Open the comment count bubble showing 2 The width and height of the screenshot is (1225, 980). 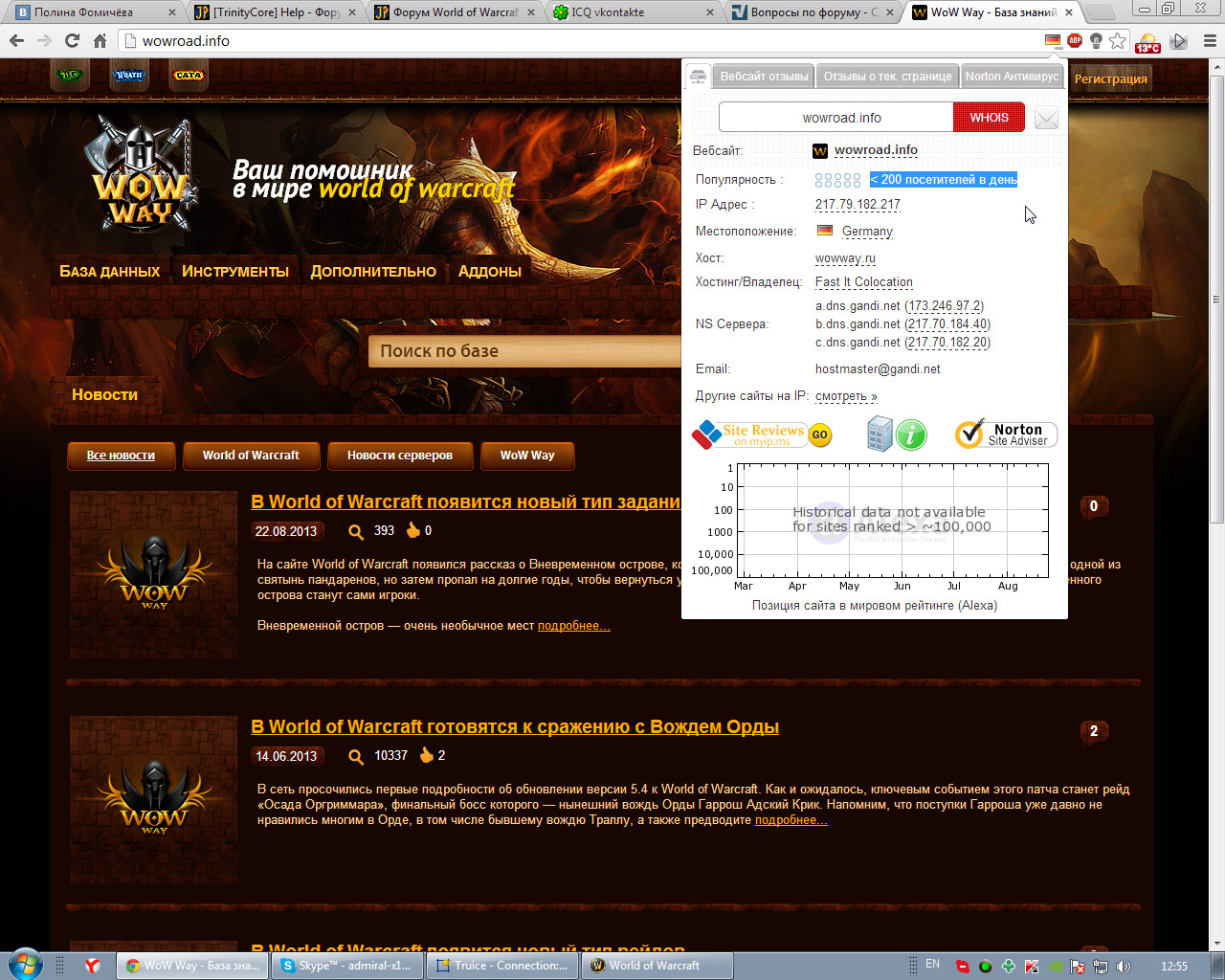tap(1094, 732)
